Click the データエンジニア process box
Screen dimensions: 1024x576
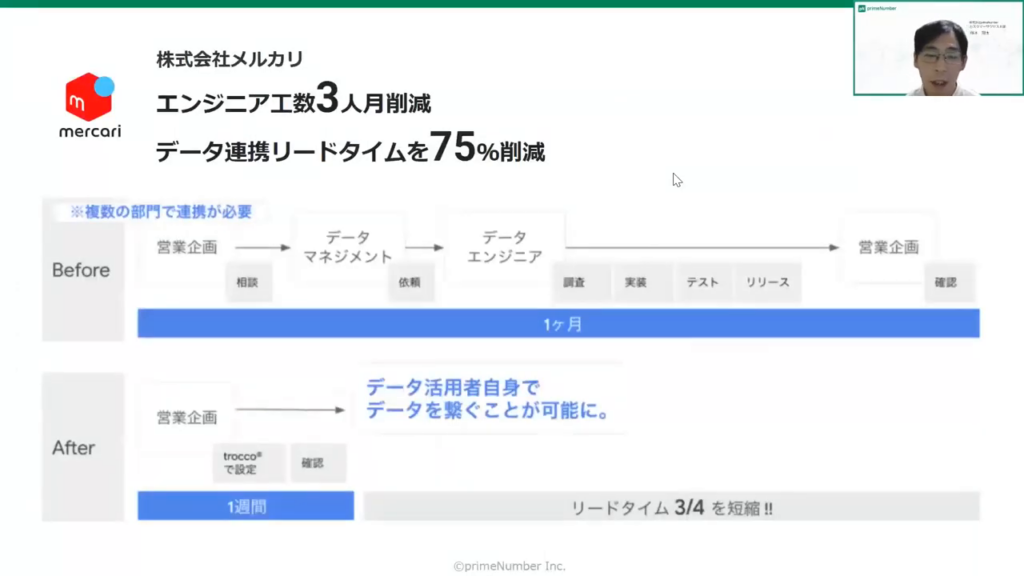click(504, 247)
